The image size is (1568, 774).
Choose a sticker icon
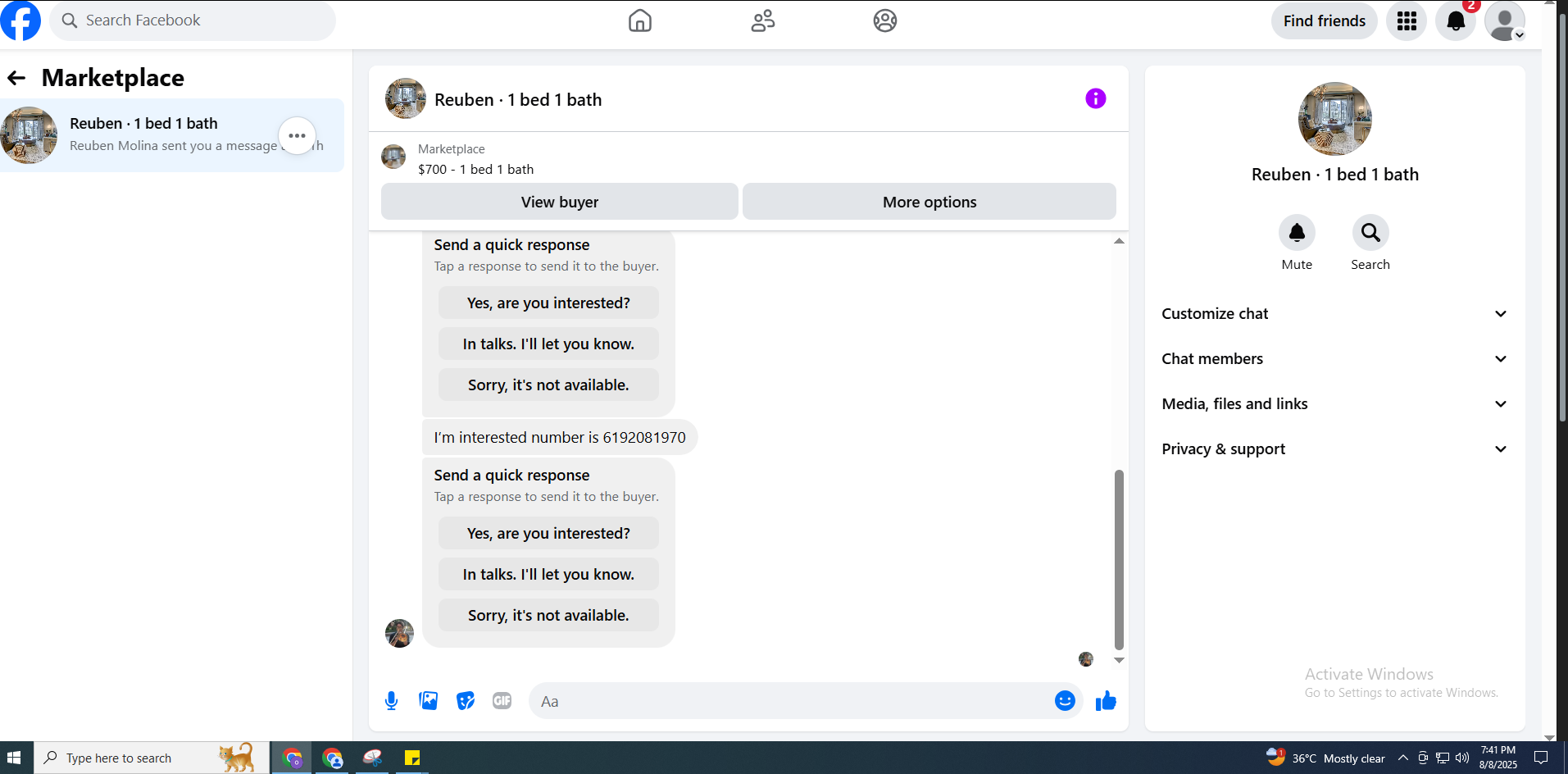[465, 701]
